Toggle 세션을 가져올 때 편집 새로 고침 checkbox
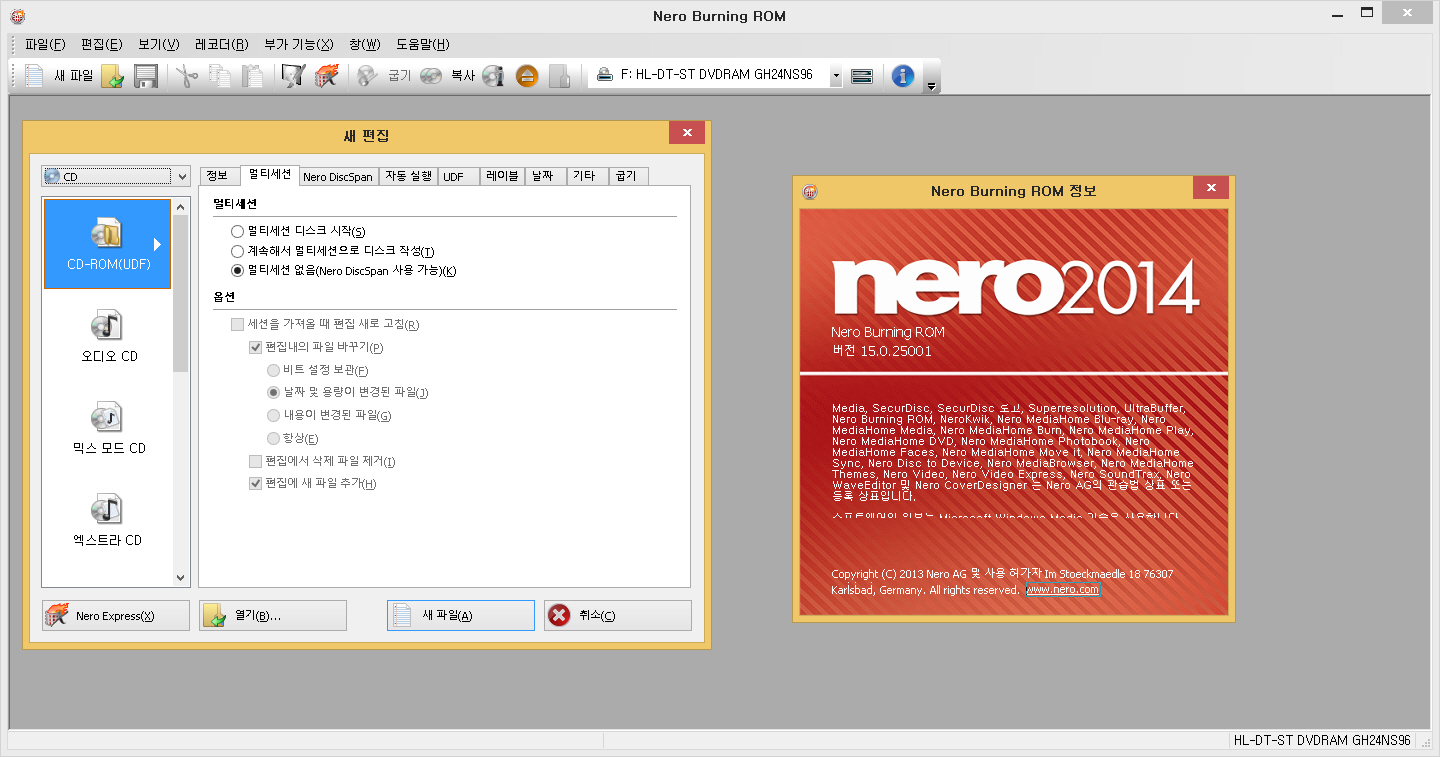Viewport: 1440px width, 757px height. click(x=237, y=324)
